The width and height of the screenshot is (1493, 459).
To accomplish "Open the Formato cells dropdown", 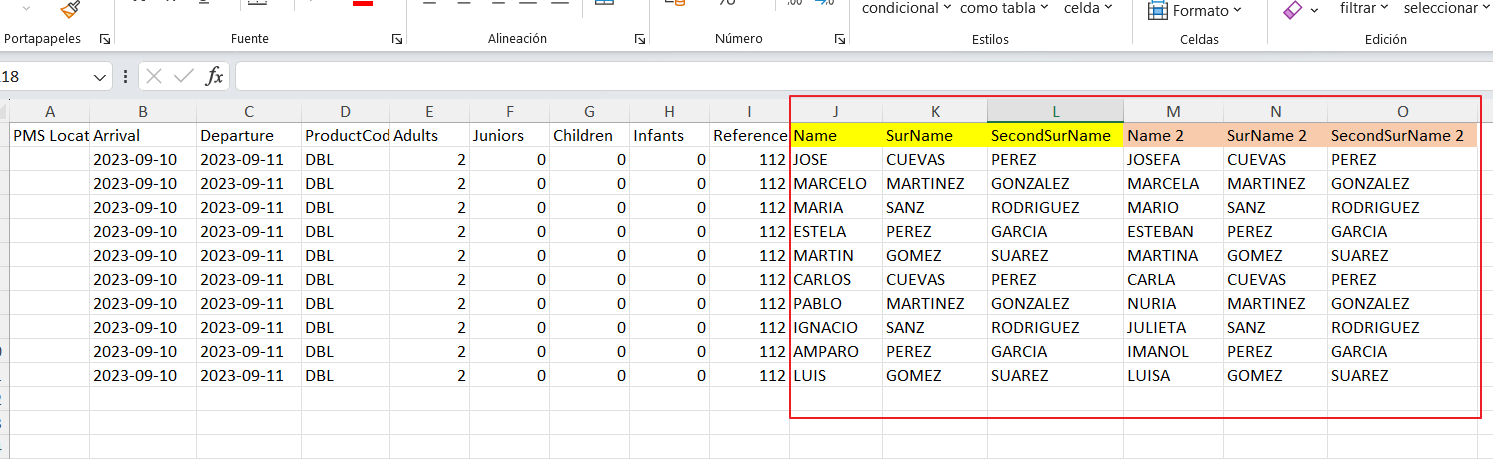I will 1195,10.
